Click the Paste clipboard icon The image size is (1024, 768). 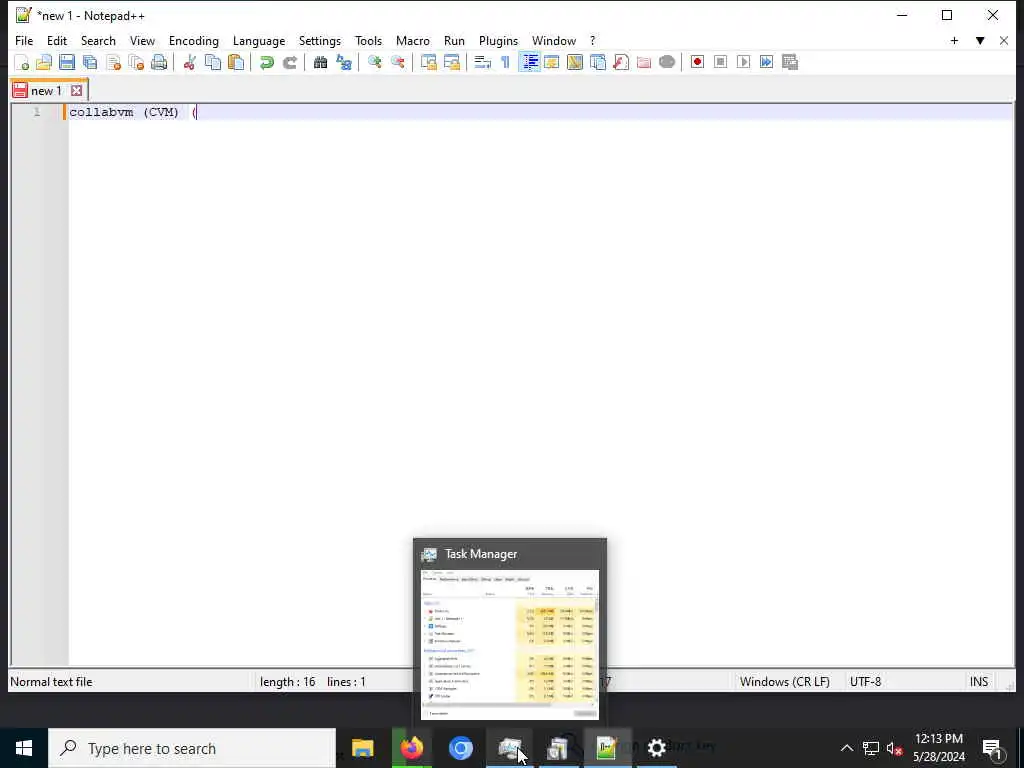[236, 62]
